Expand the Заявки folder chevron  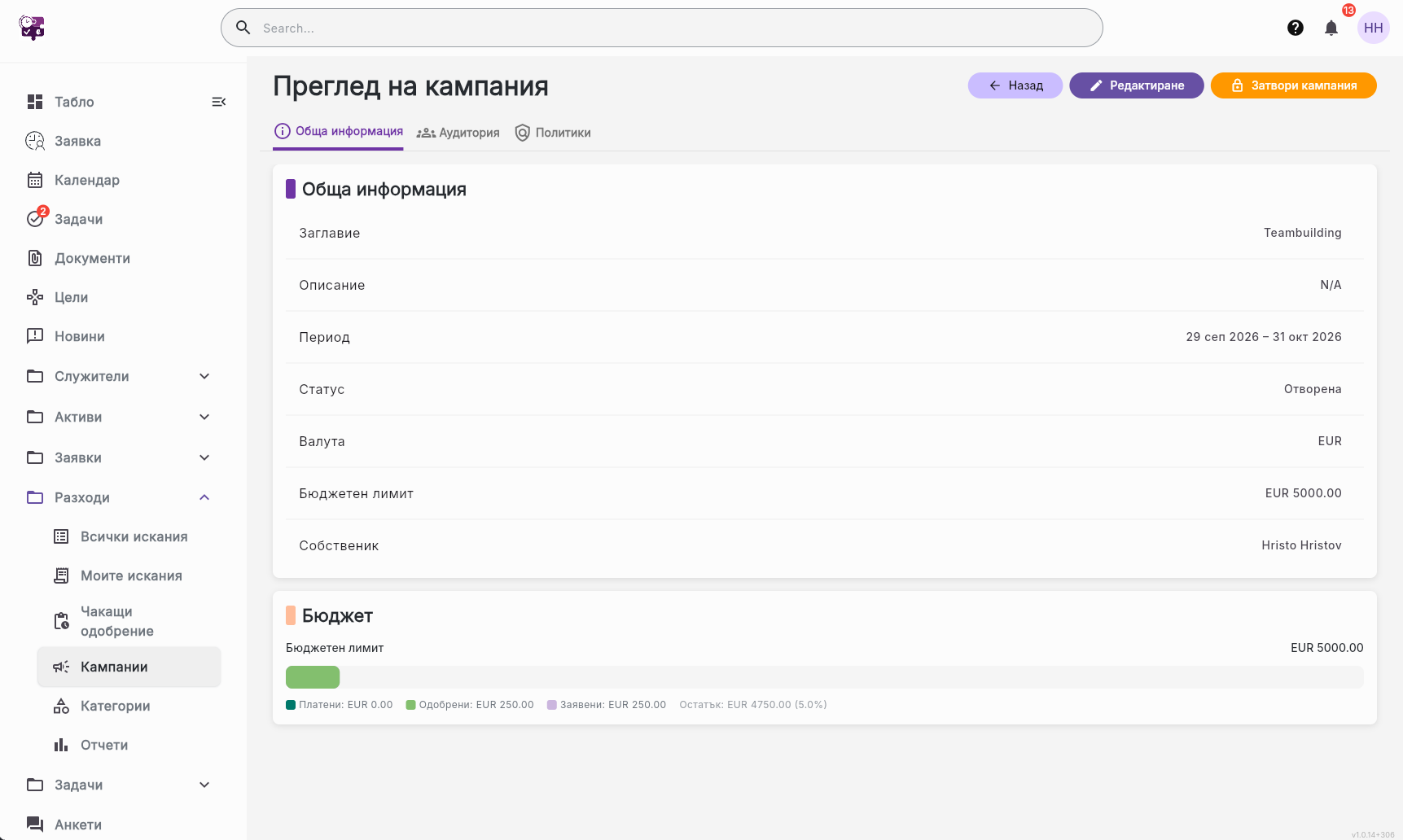point(204,457)
